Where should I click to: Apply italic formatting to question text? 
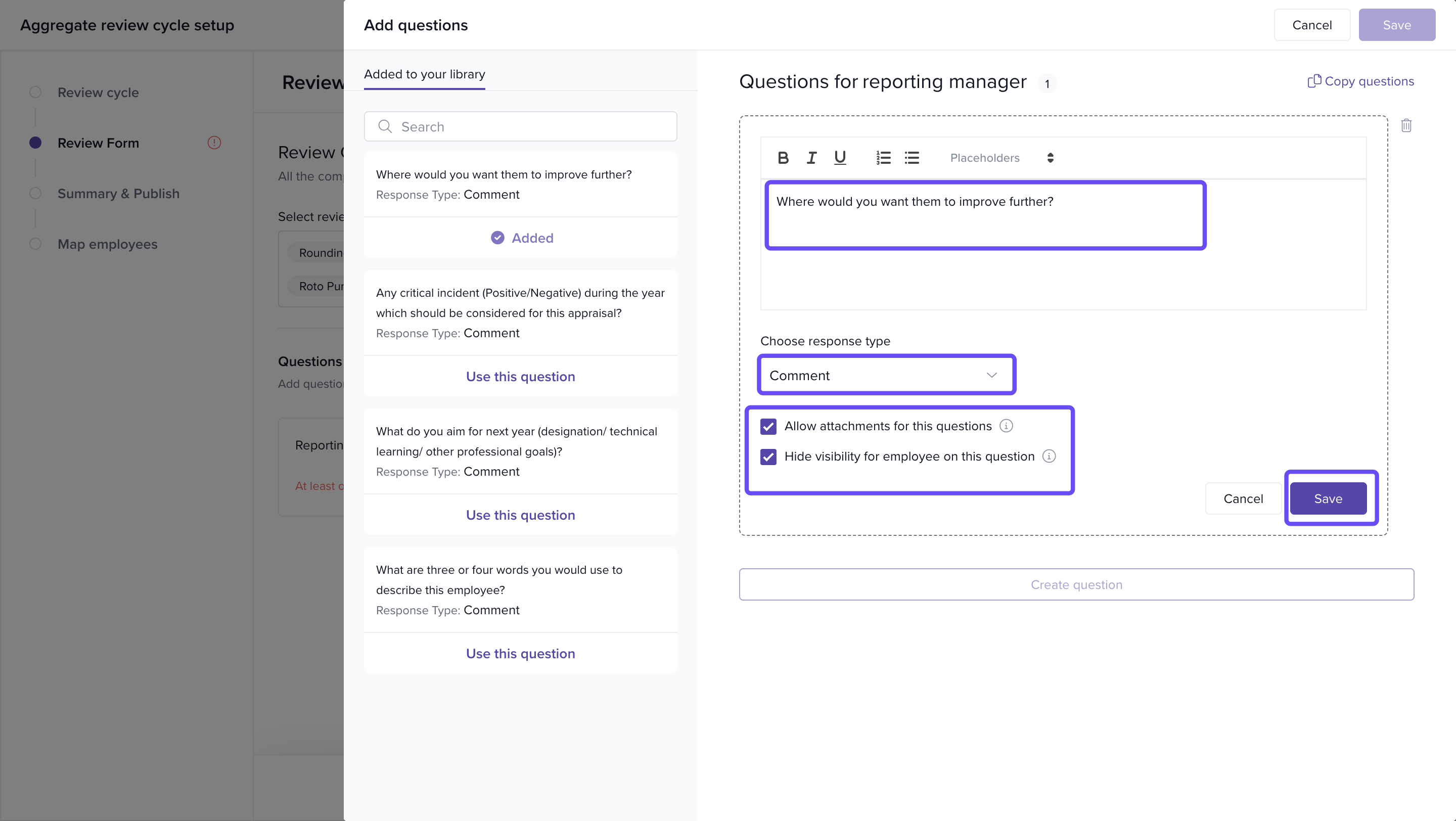[811, 158]
